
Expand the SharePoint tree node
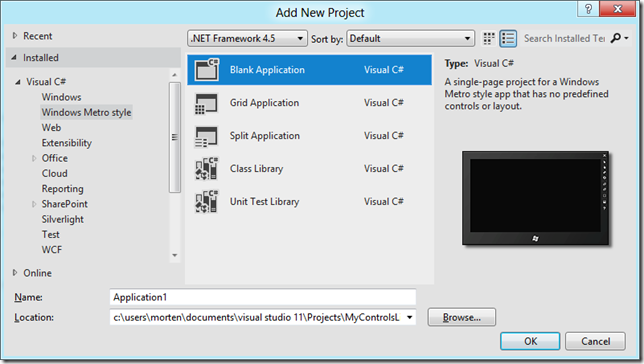(x=34, y=204)
